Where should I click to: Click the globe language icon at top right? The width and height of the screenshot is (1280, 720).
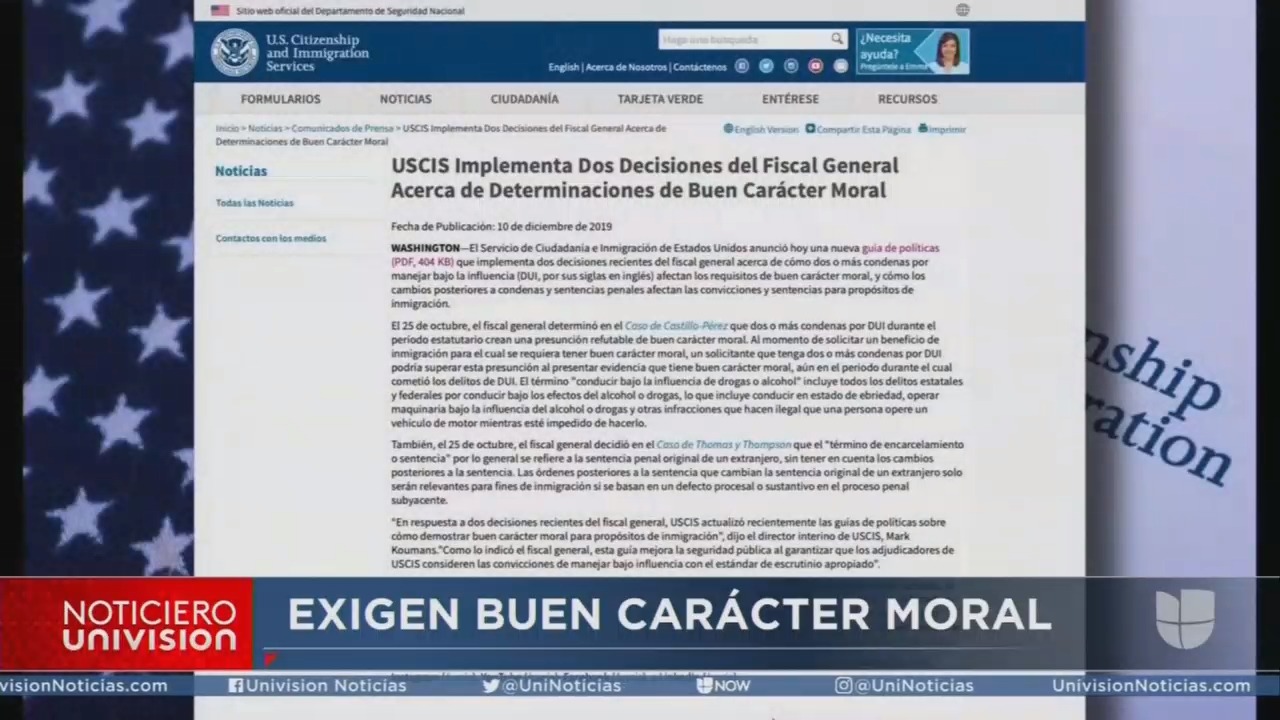962,10
